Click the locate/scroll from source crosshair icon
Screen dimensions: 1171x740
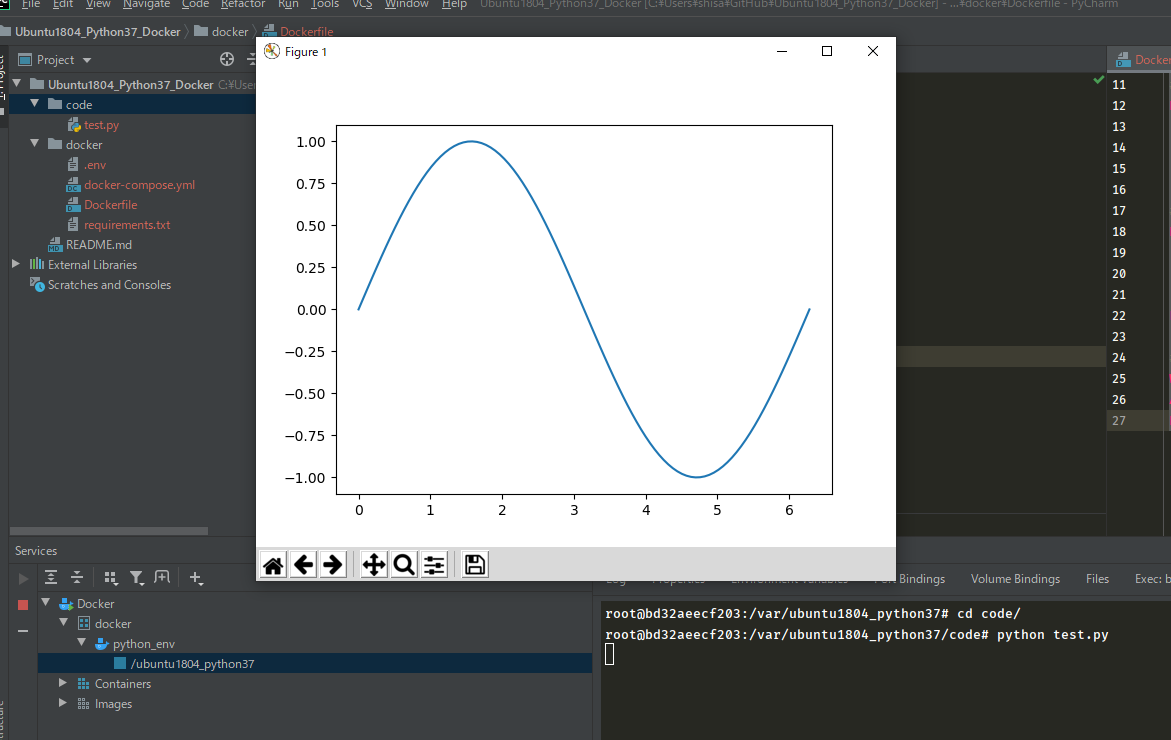(x=227, y=59)
